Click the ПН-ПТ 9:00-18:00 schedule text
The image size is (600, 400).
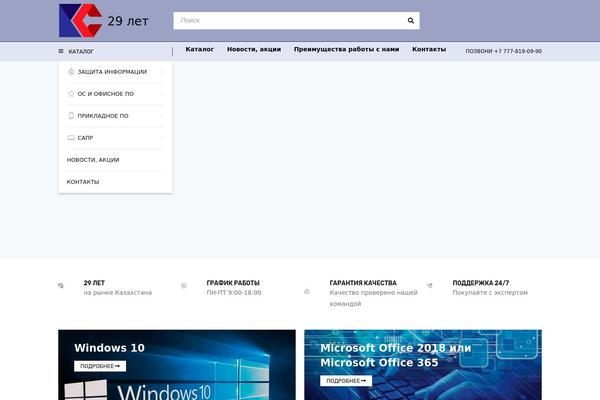[234, 292]
